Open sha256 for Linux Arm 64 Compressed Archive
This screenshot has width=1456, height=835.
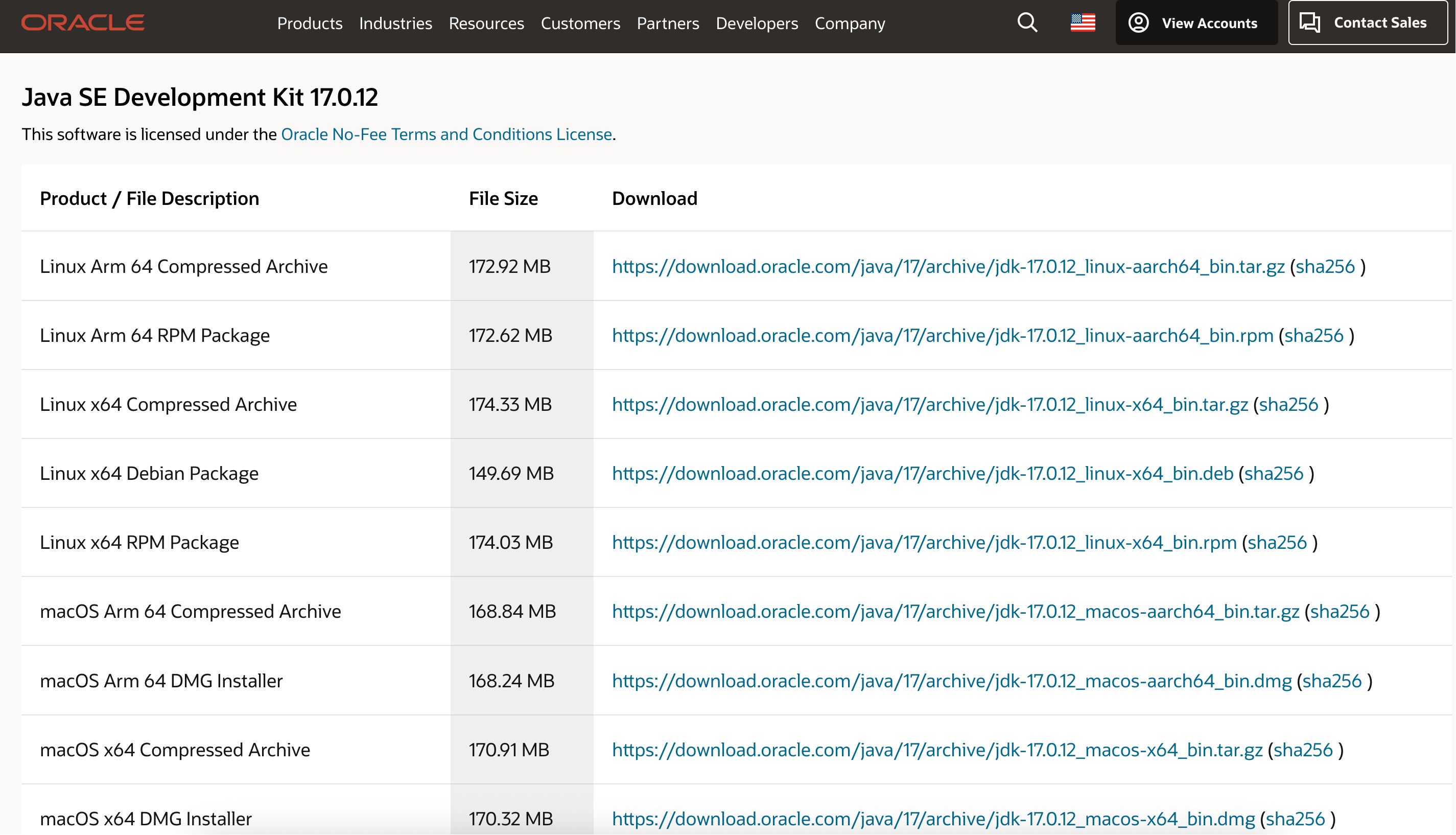coord(1325,266)
